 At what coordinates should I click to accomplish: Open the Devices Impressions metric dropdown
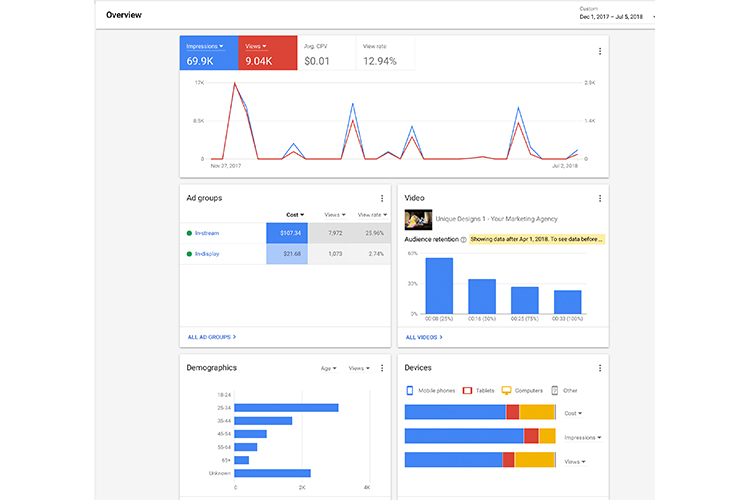pyautogui.click(x=583, y=437)
